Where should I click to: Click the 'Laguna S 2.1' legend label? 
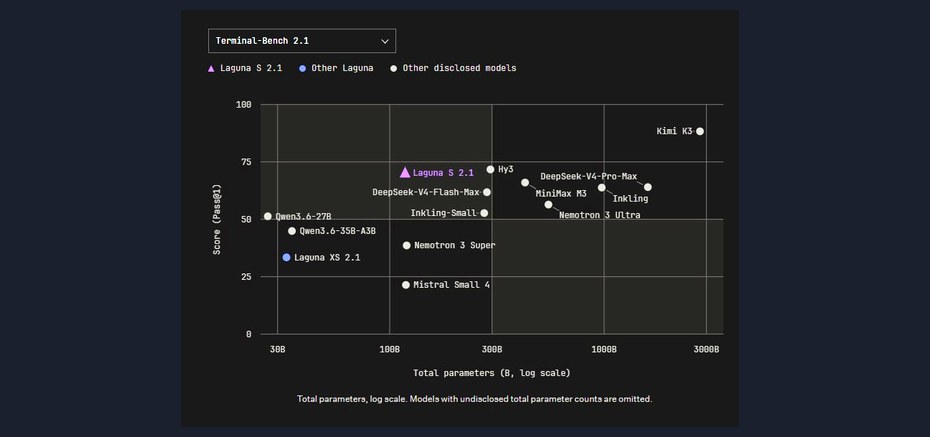pos(251,68)
